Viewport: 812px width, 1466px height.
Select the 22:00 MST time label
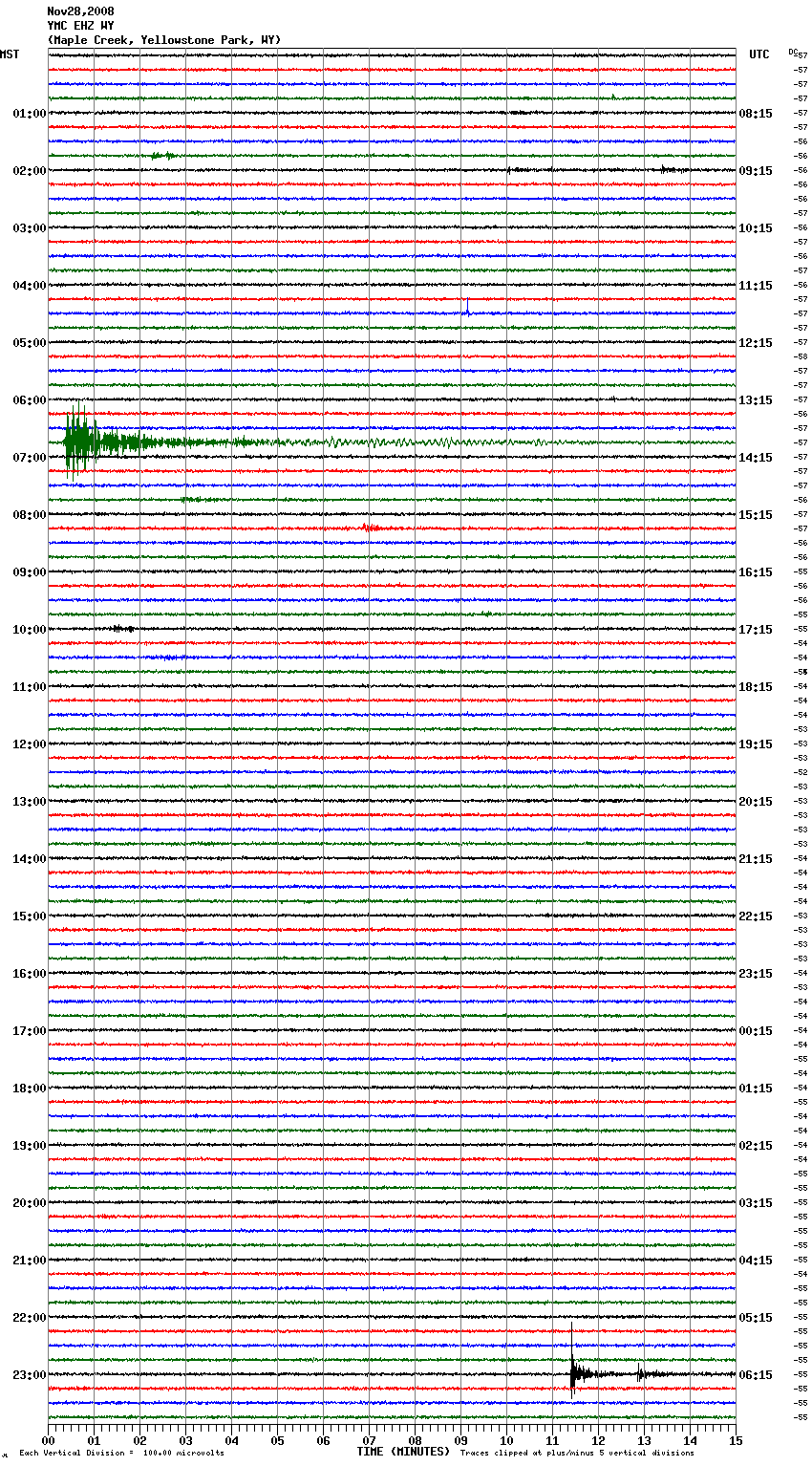30,1318
